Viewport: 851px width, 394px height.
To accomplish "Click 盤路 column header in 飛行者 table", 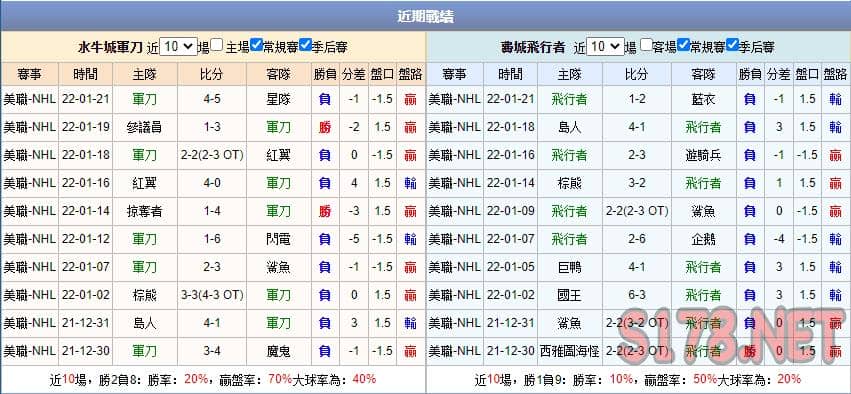I will pyautogui.click(x=835, y=74).
